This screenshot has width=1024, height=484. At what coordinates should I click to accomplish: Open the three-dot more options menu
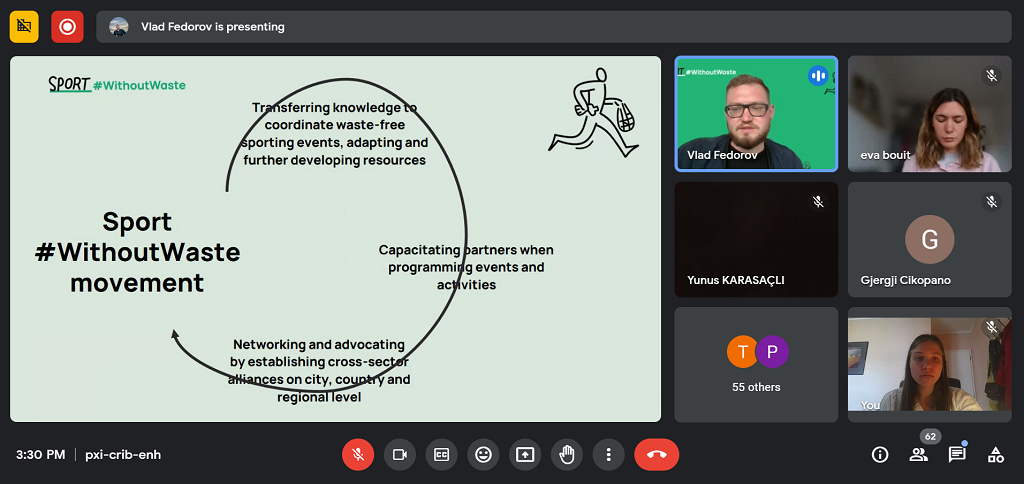608,455
